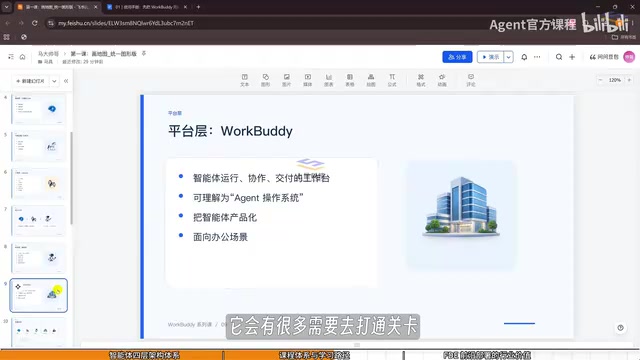Viewport: 640px width, 360px height.
Task: Click the bullet containing Agent 操作系统
Action: pos(248,198)
